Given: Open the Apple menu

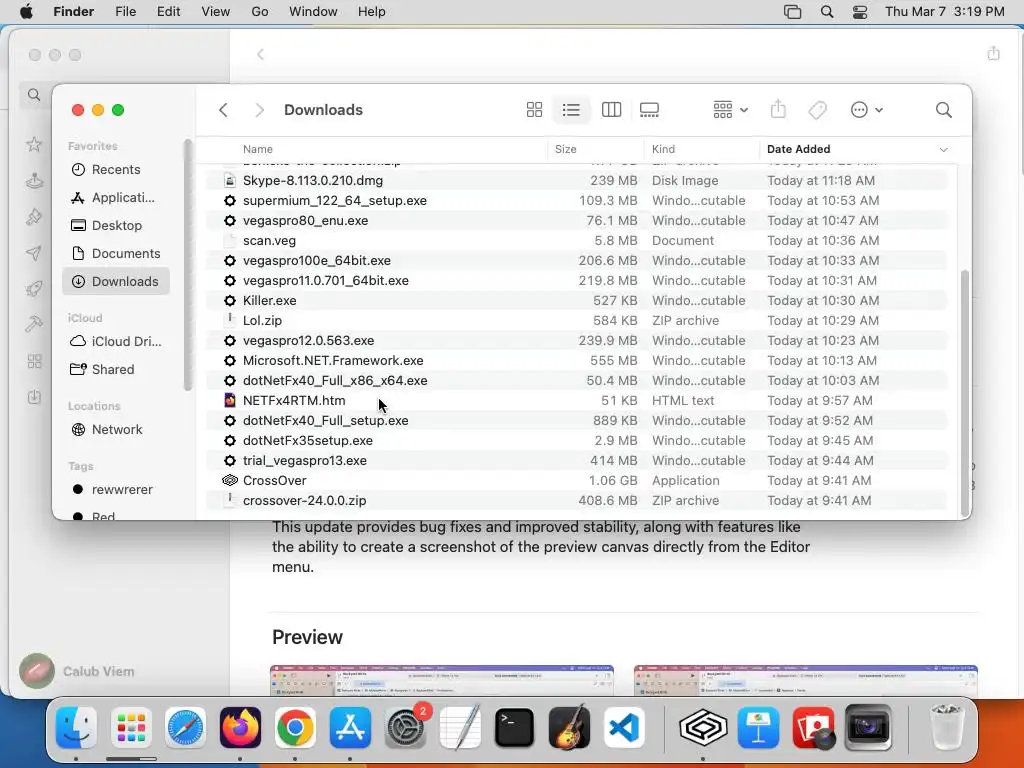Looking at the screenshot, I should [27, 12].
